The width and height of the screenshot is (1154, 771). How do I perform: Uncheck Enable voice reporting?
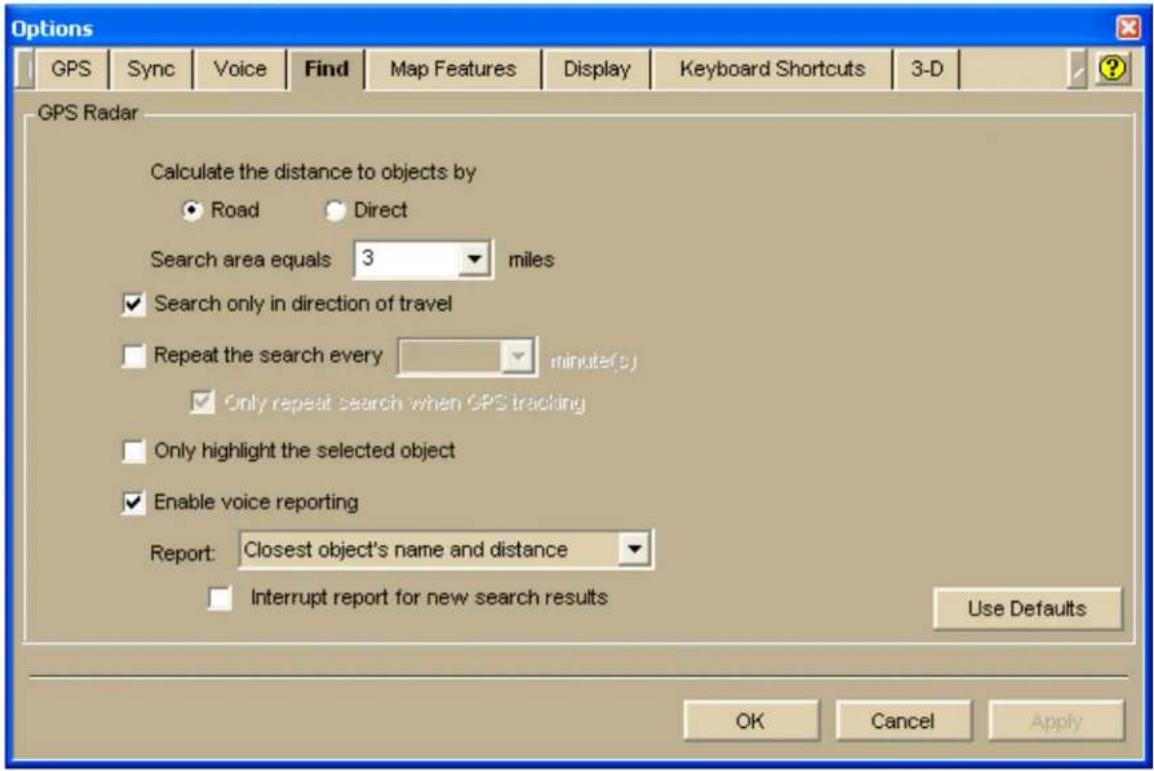point(133,502)
